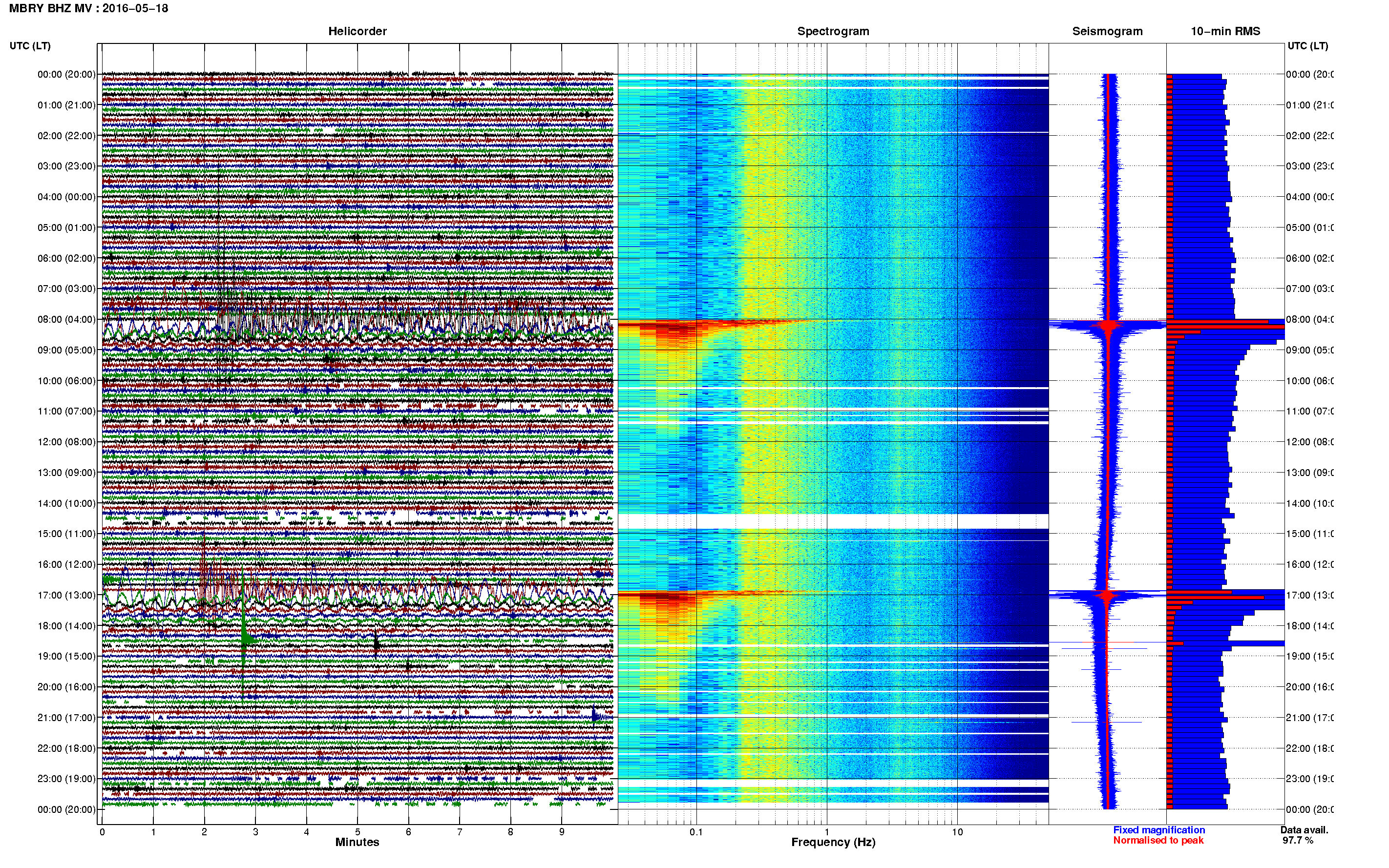Click the left 03:00 (23:00) time label
The width and height of the screenshot is (1389, 868).
click(x=66, y=166)
